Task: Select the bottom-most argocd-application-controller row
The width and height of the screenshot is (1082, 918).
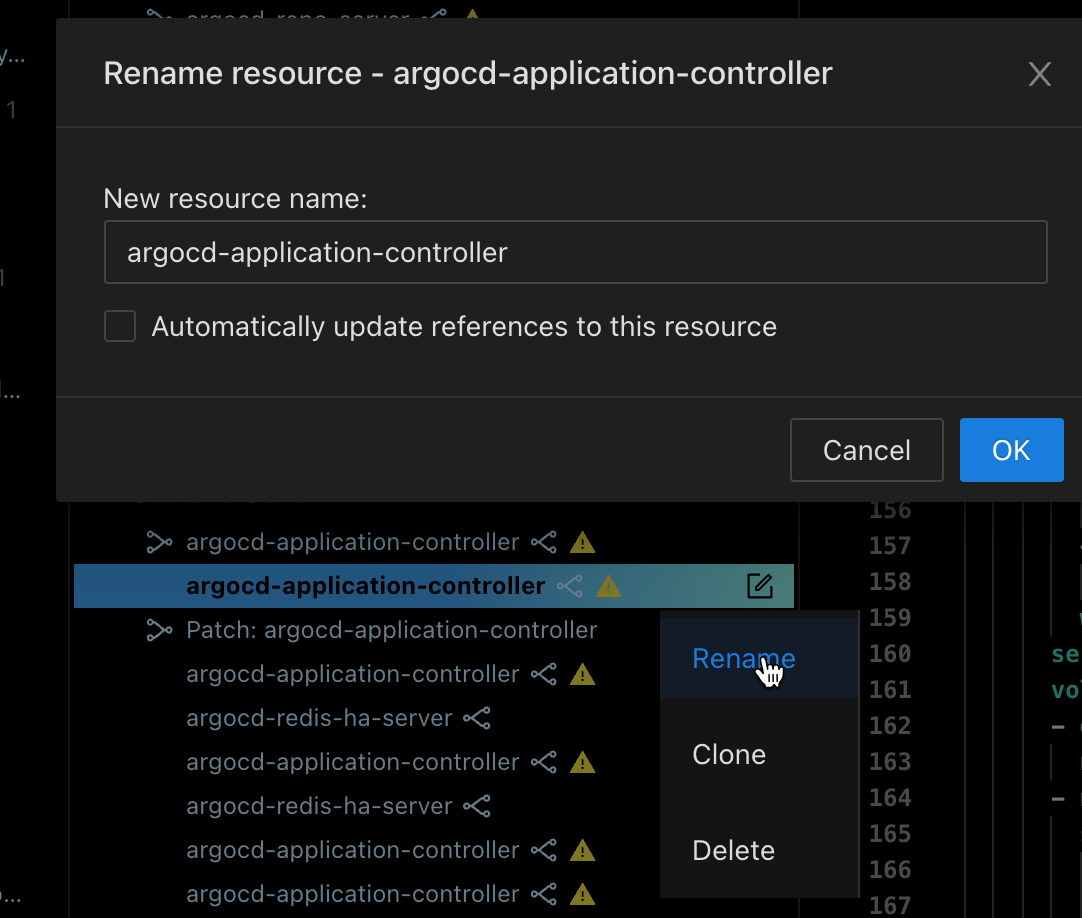Action: [353, 895]
